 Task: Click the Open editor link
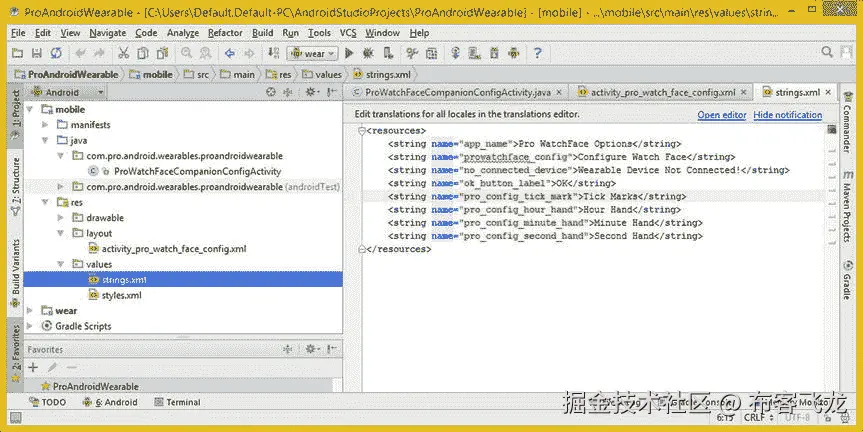(x=722, y=115)
